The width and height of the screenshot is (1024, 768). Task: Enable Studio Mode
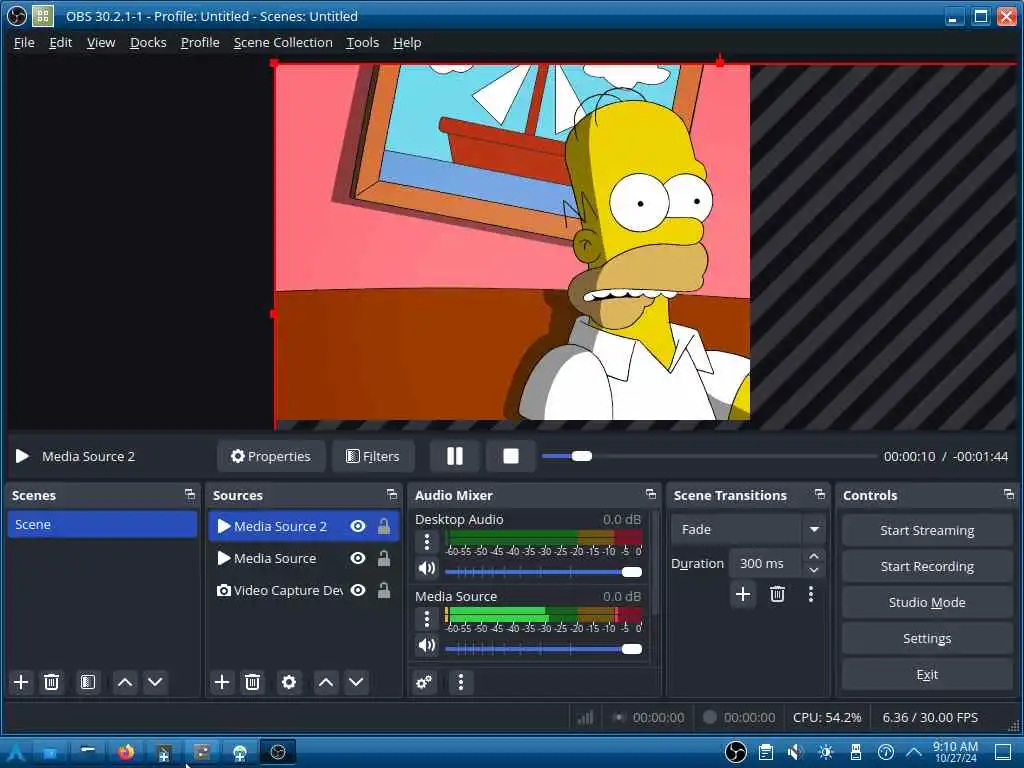[927, 602]
